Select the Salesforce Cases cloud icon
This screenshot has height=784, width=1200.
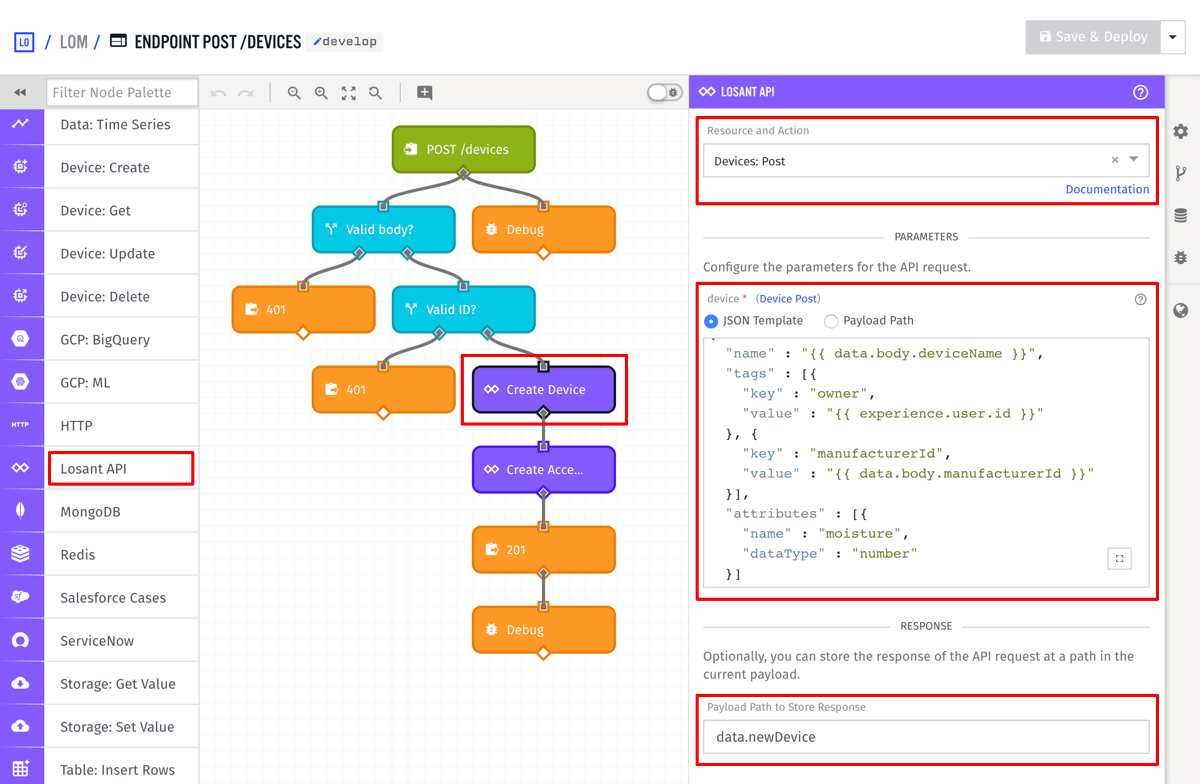[x=21, y=598]
